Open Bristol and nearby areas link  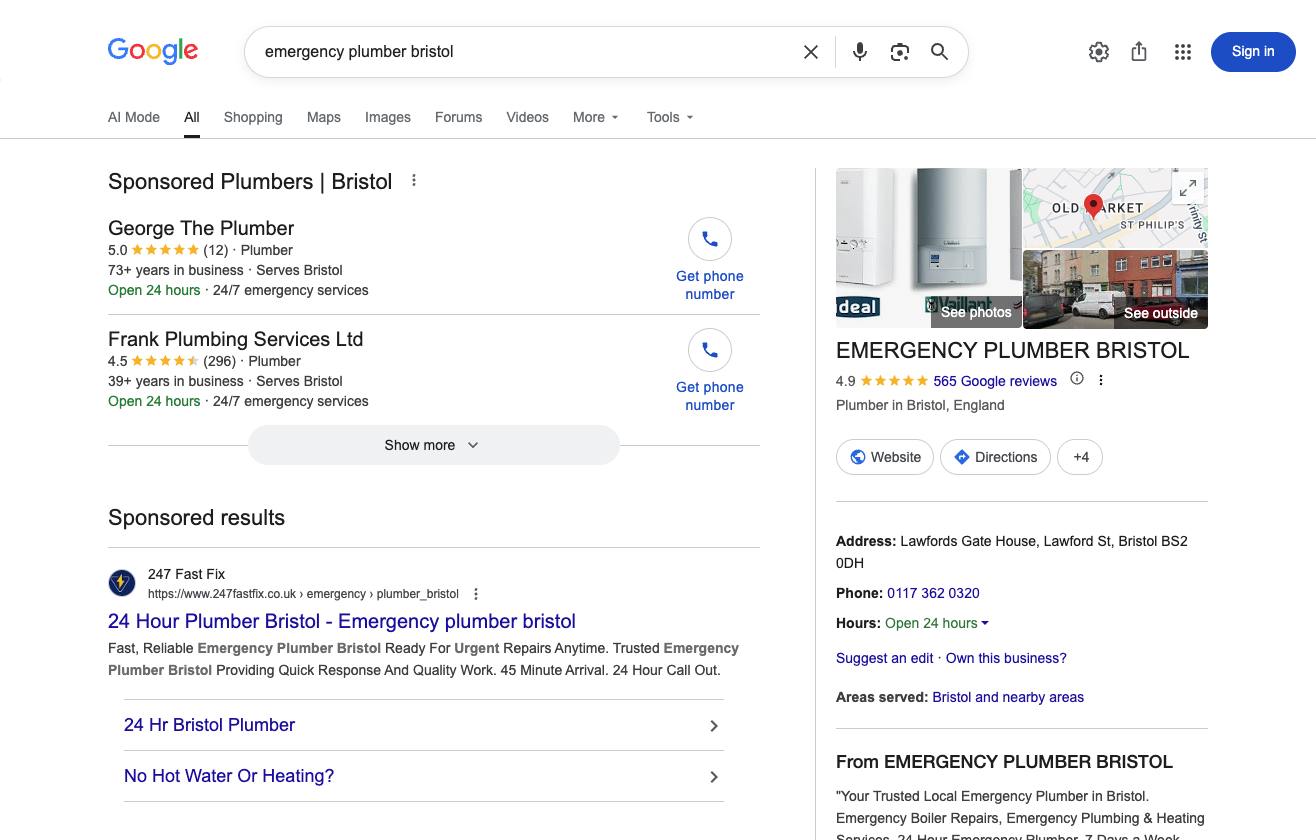tap(1008, 697)
